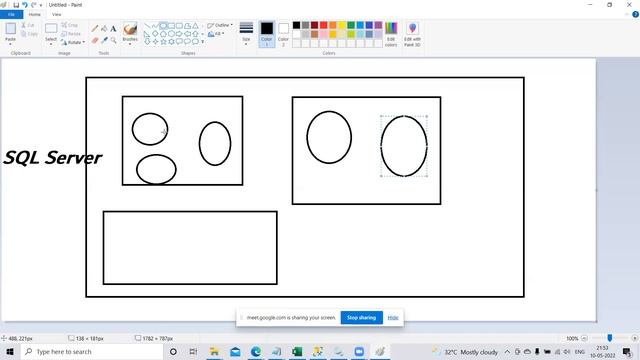
Task: Pick the black palette swatch
Action: [297, 25]
